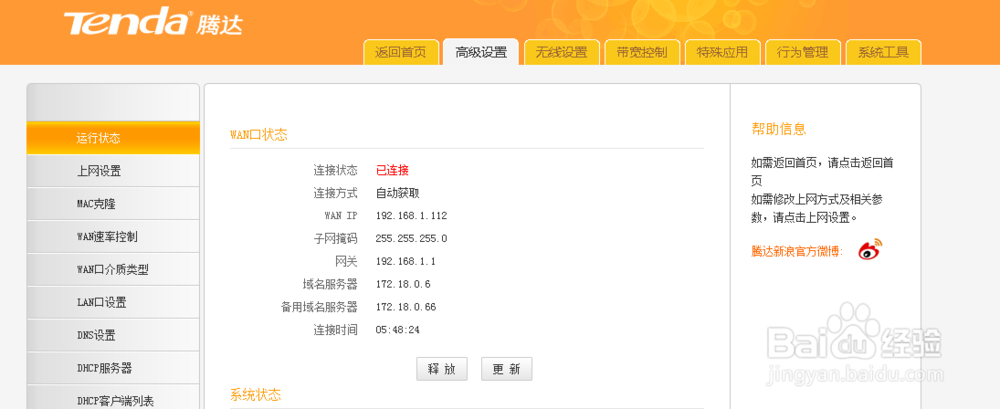Click the 释放 button
1000x409 pixels.
[442, 369]
